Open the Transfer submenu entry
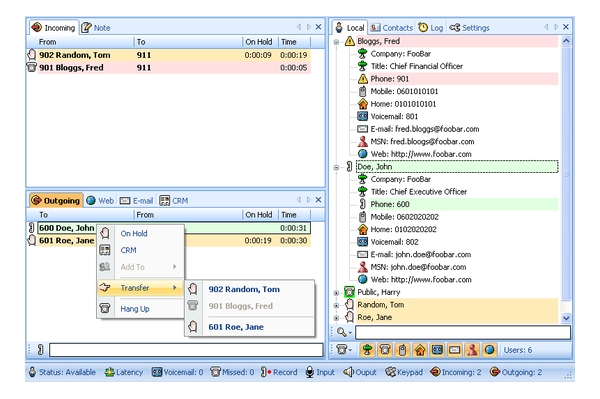The height and width of the screenshot is (399, 600). [x=140, y=288]
